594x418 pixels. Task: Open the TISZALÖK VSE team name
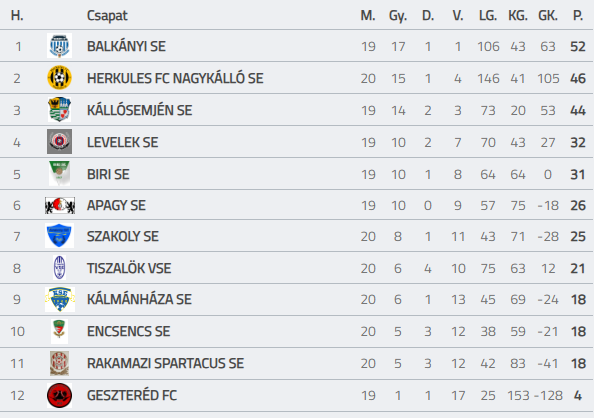tap(129, 268)
